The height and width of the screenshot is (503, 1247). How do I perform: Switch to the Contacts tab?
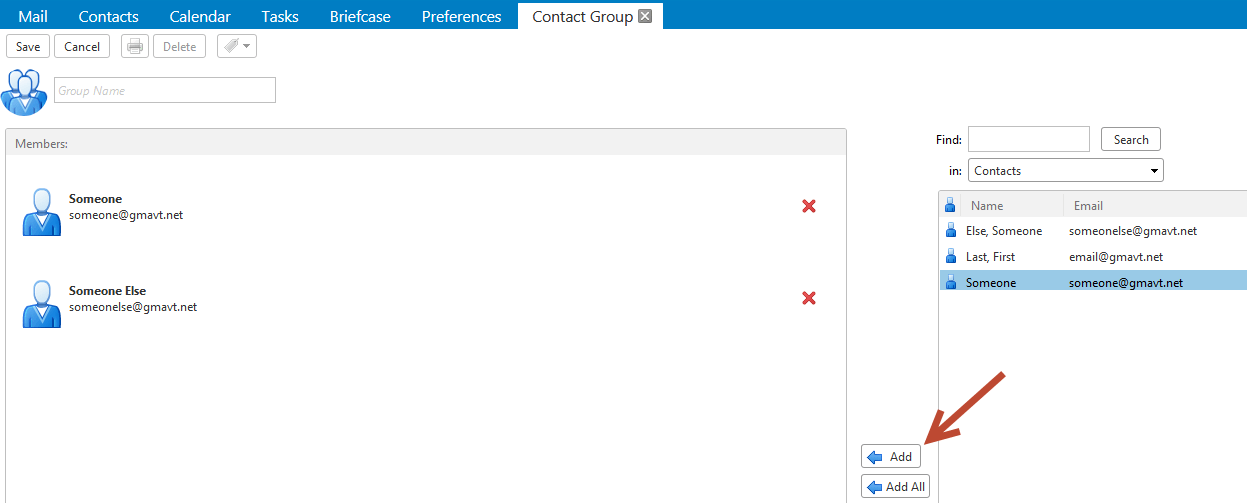pyautogui.click(x=108, y=16)
